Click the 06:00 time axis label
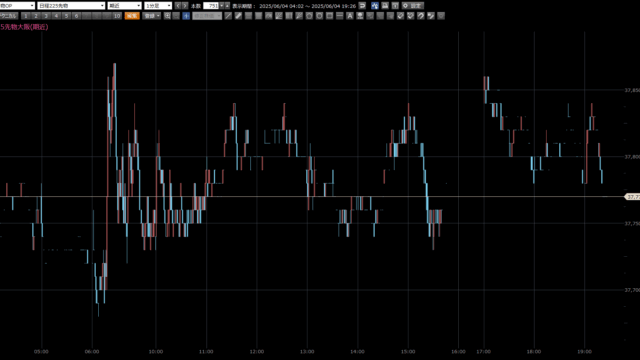Viewport: 640px width, 360px height. tap(92, 351)
